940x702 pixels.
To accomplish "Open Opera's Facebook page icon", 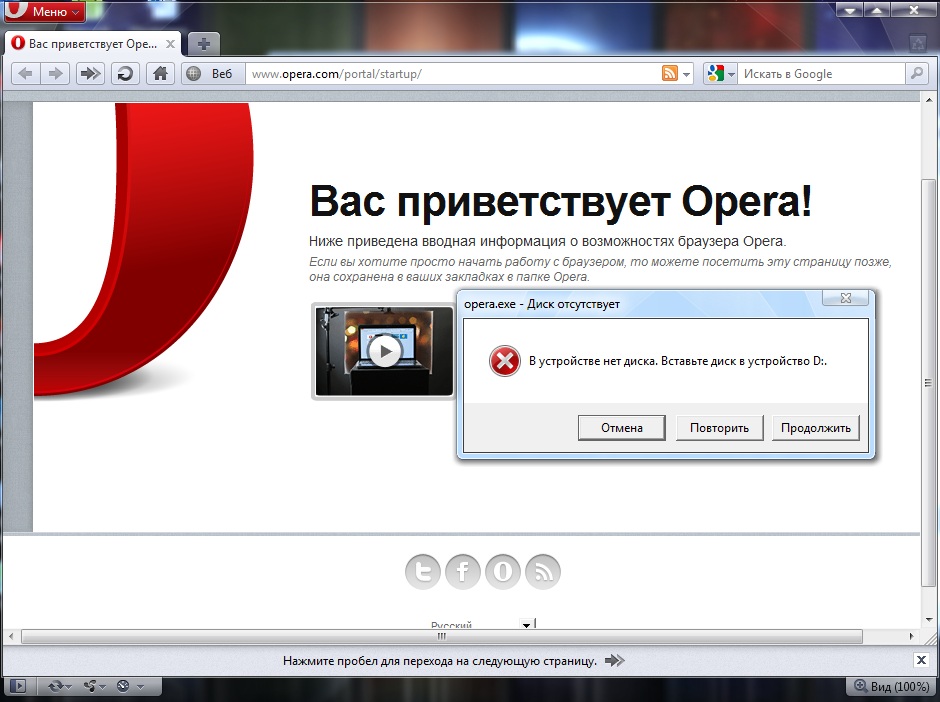I will [463, 572].
